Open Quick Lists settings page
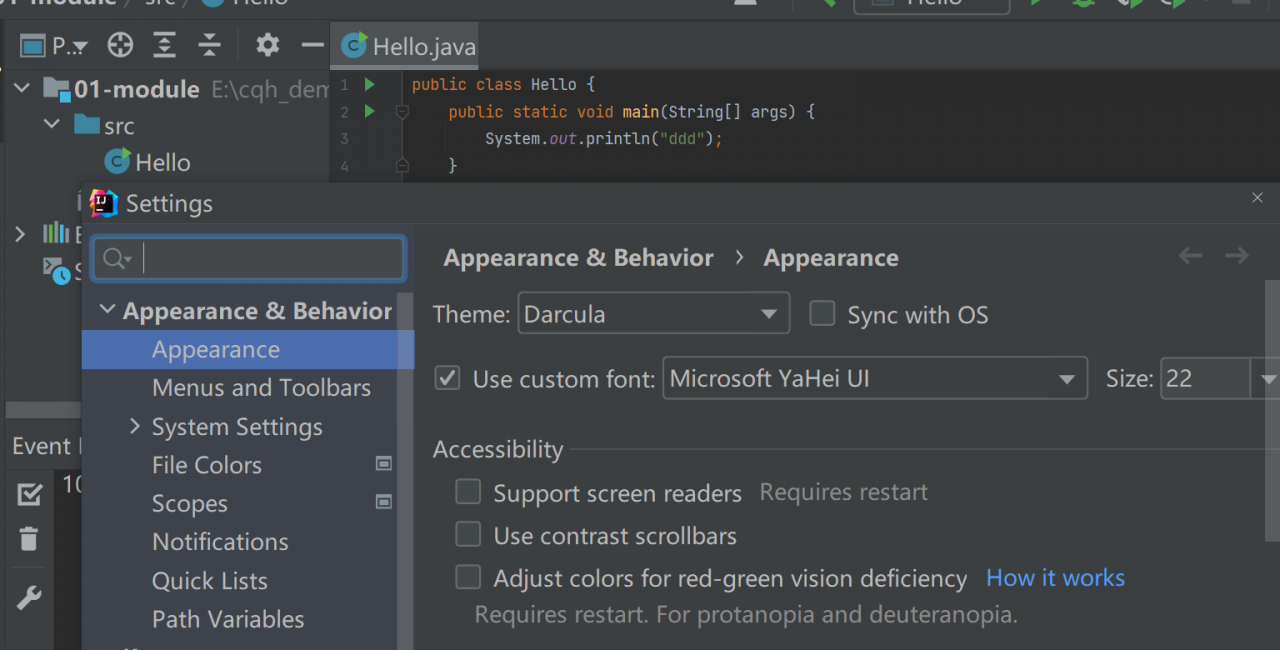This screenshot has width=1280, height=650. click(x=210, y=581)
